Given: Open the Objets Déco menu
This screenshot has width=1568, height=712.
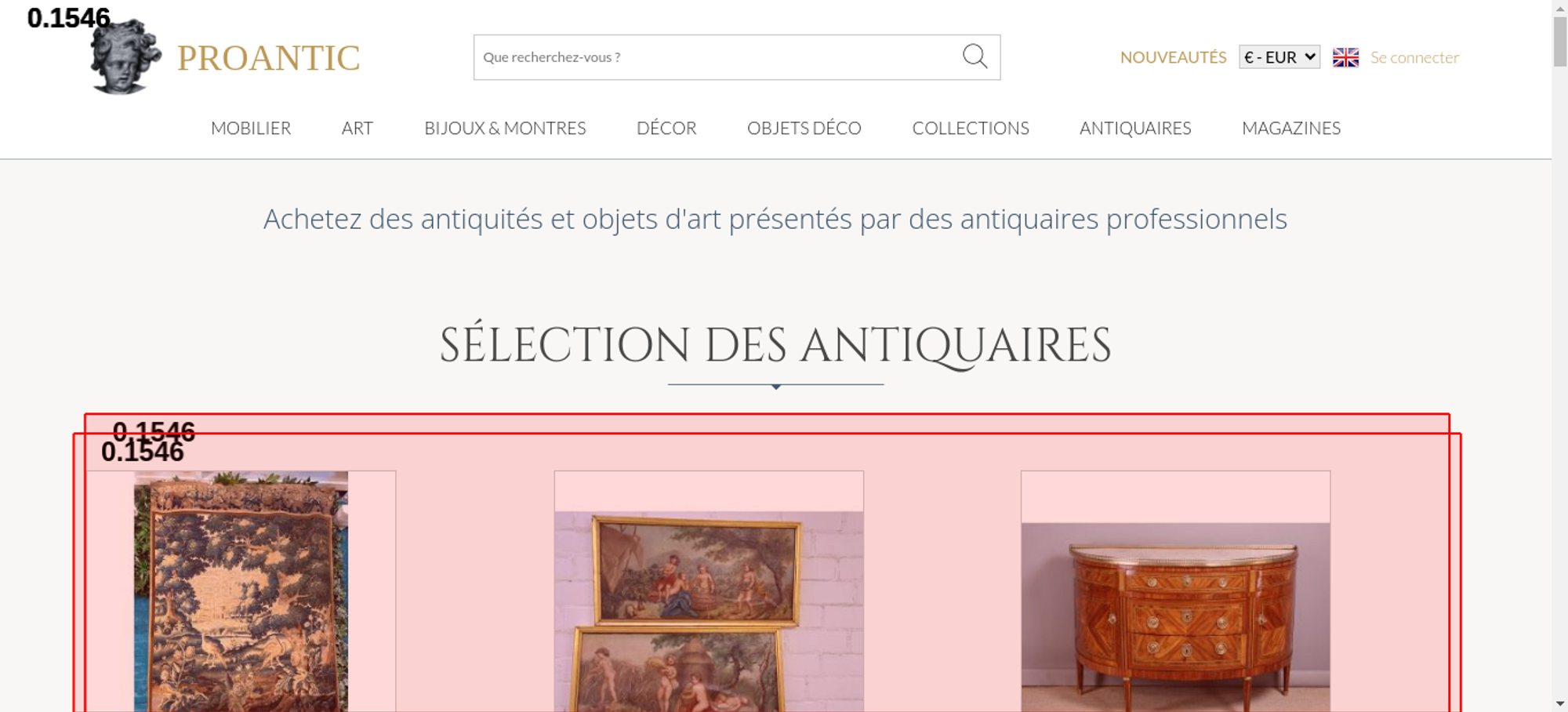Looking at the screenshot, I should pos(804,128).
